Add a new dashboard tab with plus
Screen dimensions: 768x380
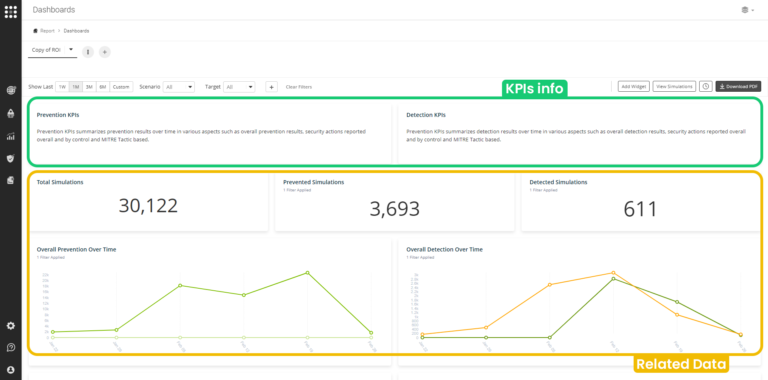pos(104,52)
